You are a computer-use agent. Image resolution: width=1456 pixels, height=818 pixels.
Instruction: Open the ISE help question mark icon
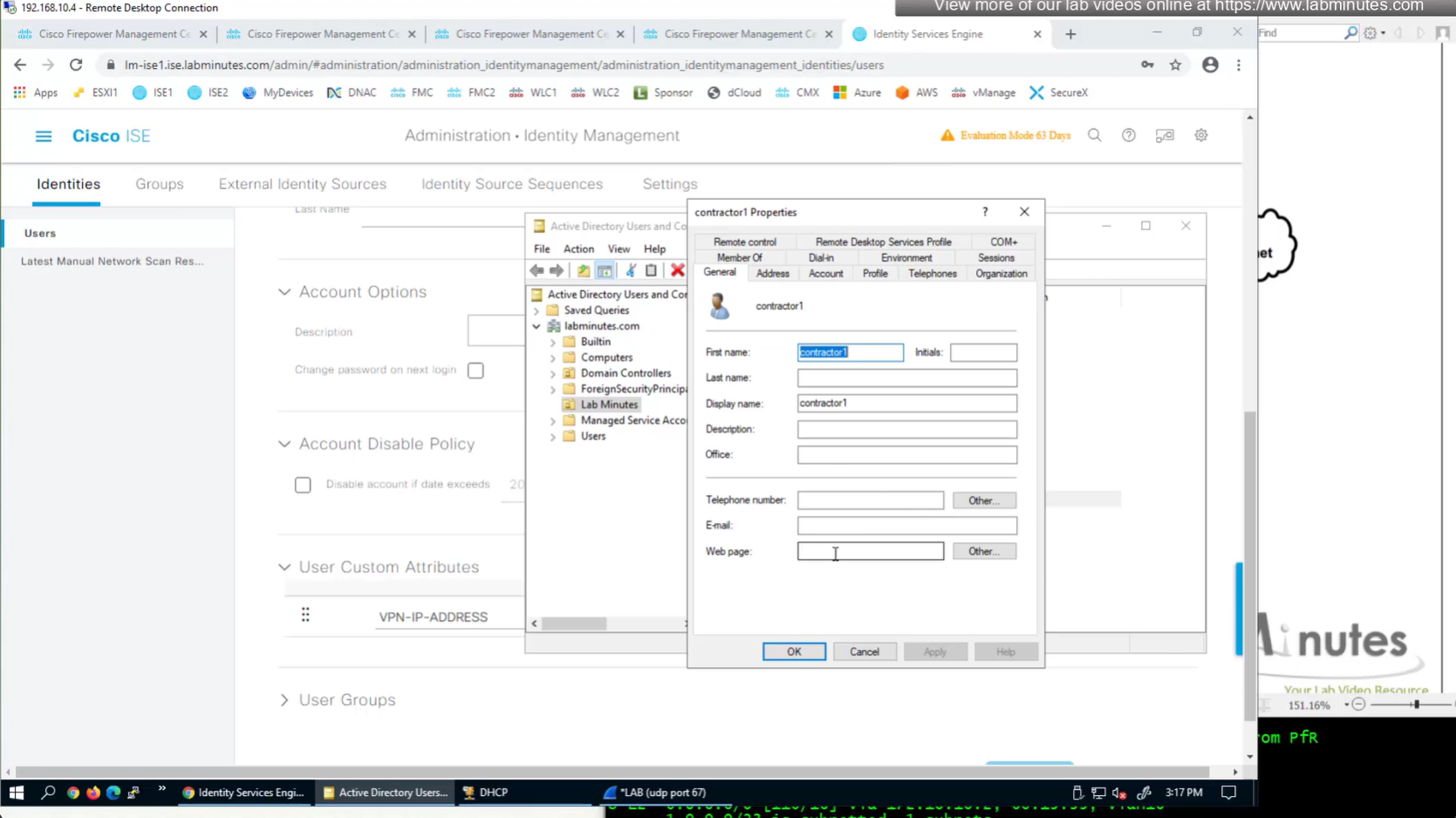click(x=1128, y=135)
